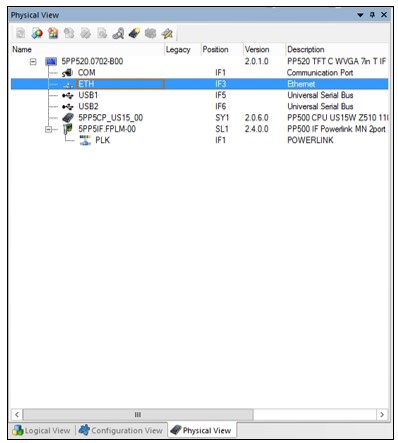The width and height of the screenshot is (398, 443).
Task: Click the USB2 connector icon
Action: 67,107
